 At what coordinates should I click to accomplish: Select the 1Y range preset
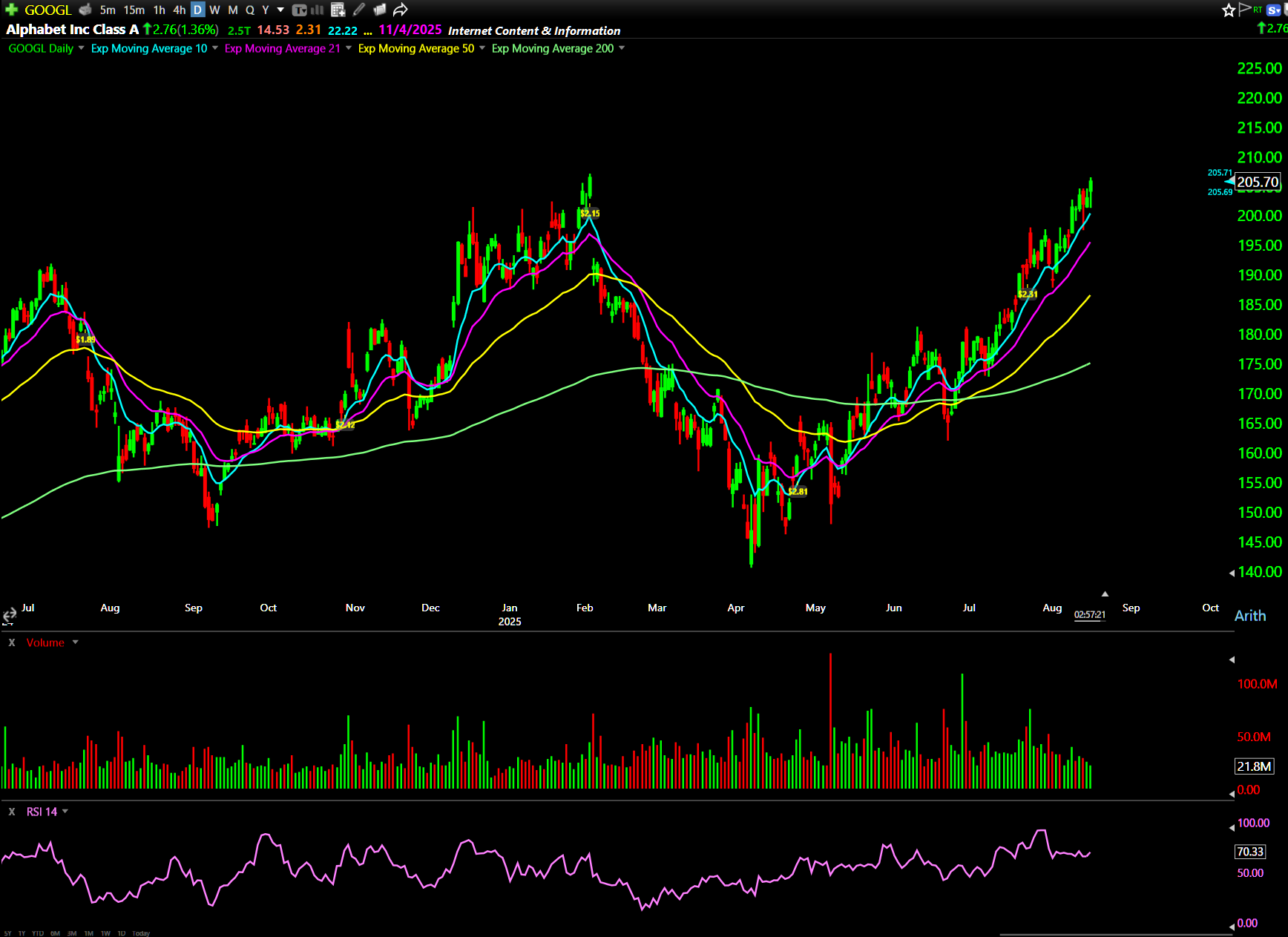(22, 933)
